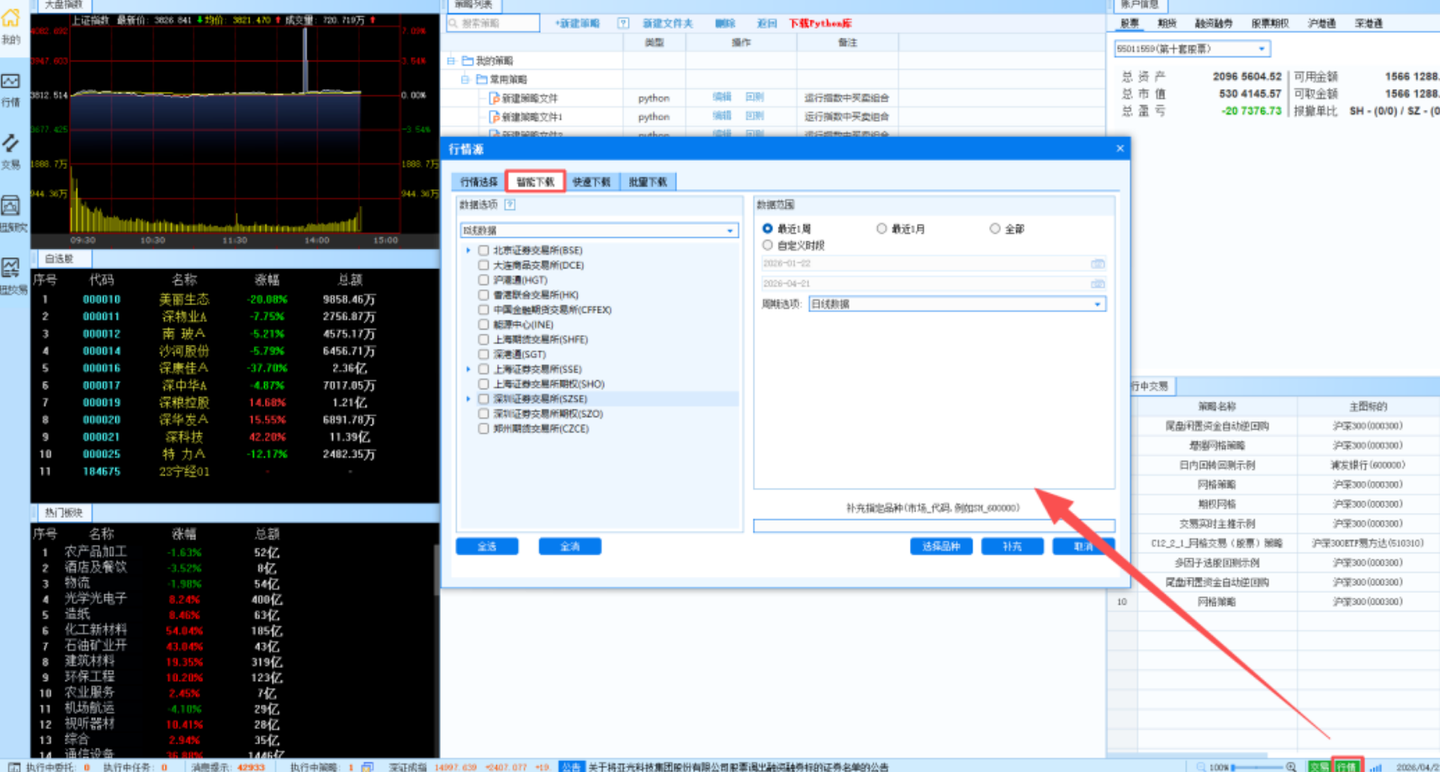Click the help icon next to 数据选项
1440x772 pixels.
(510, 205)
